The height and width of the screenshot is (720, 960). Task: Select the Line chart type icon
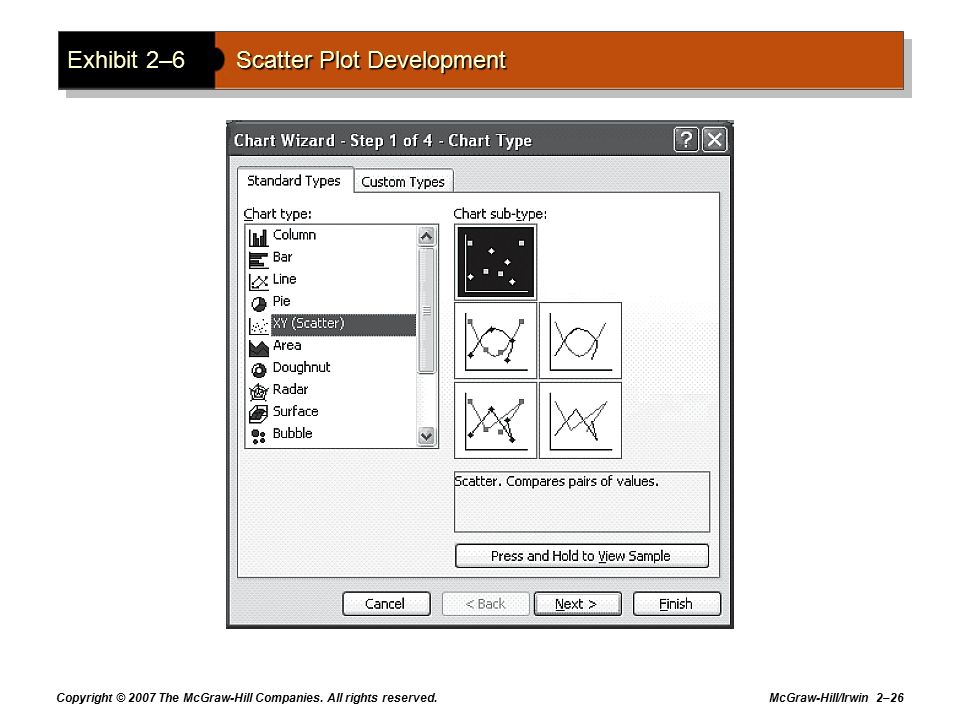click(x=258, y=282)
